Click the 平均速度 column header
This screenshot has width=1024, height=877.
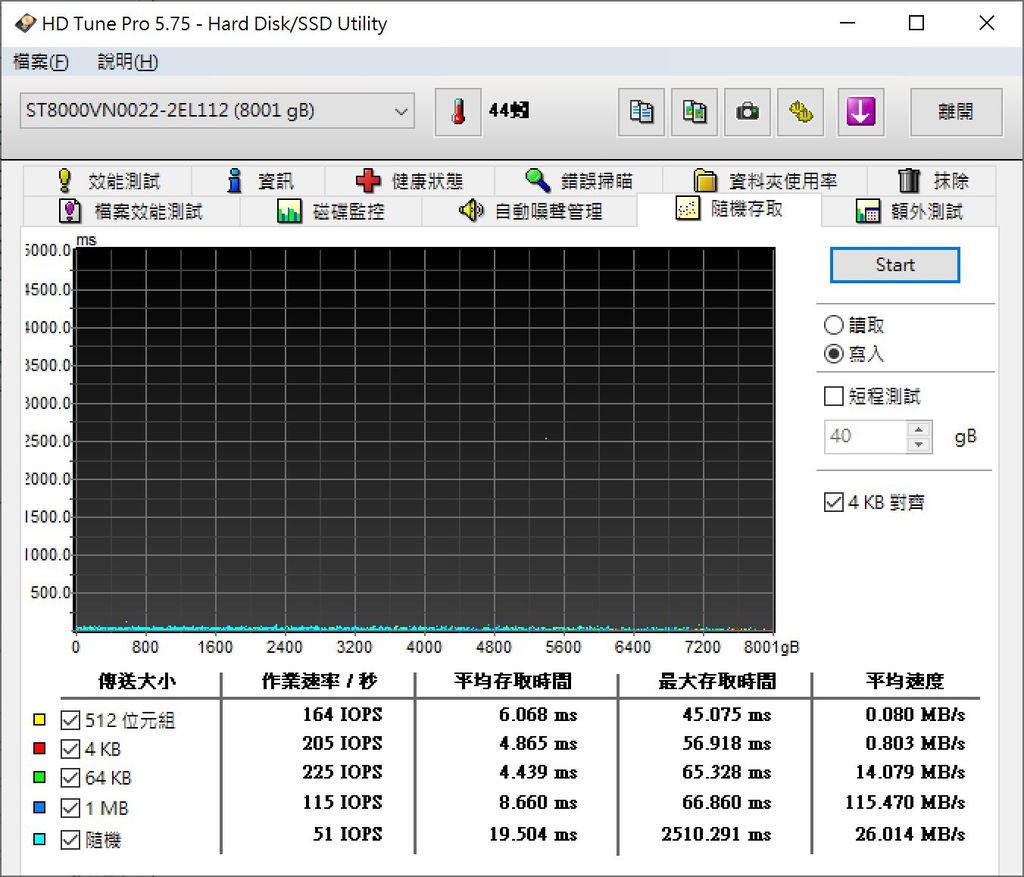click(x=905, y=681)
